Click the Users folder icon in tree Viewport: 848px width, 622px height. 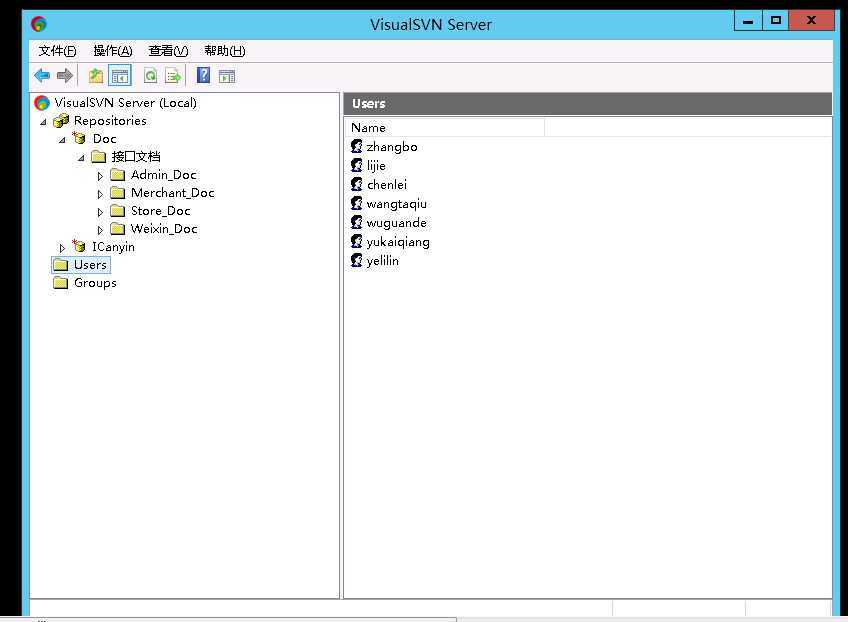tap(61, 265)
